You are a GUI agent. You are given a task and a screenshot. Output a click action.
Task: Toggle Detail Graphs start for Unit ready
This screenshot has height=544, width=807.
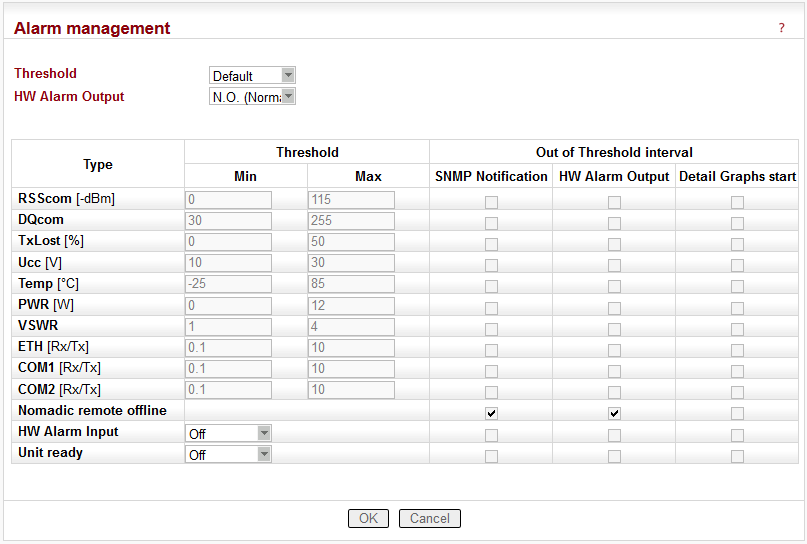[x=737, y=456]
